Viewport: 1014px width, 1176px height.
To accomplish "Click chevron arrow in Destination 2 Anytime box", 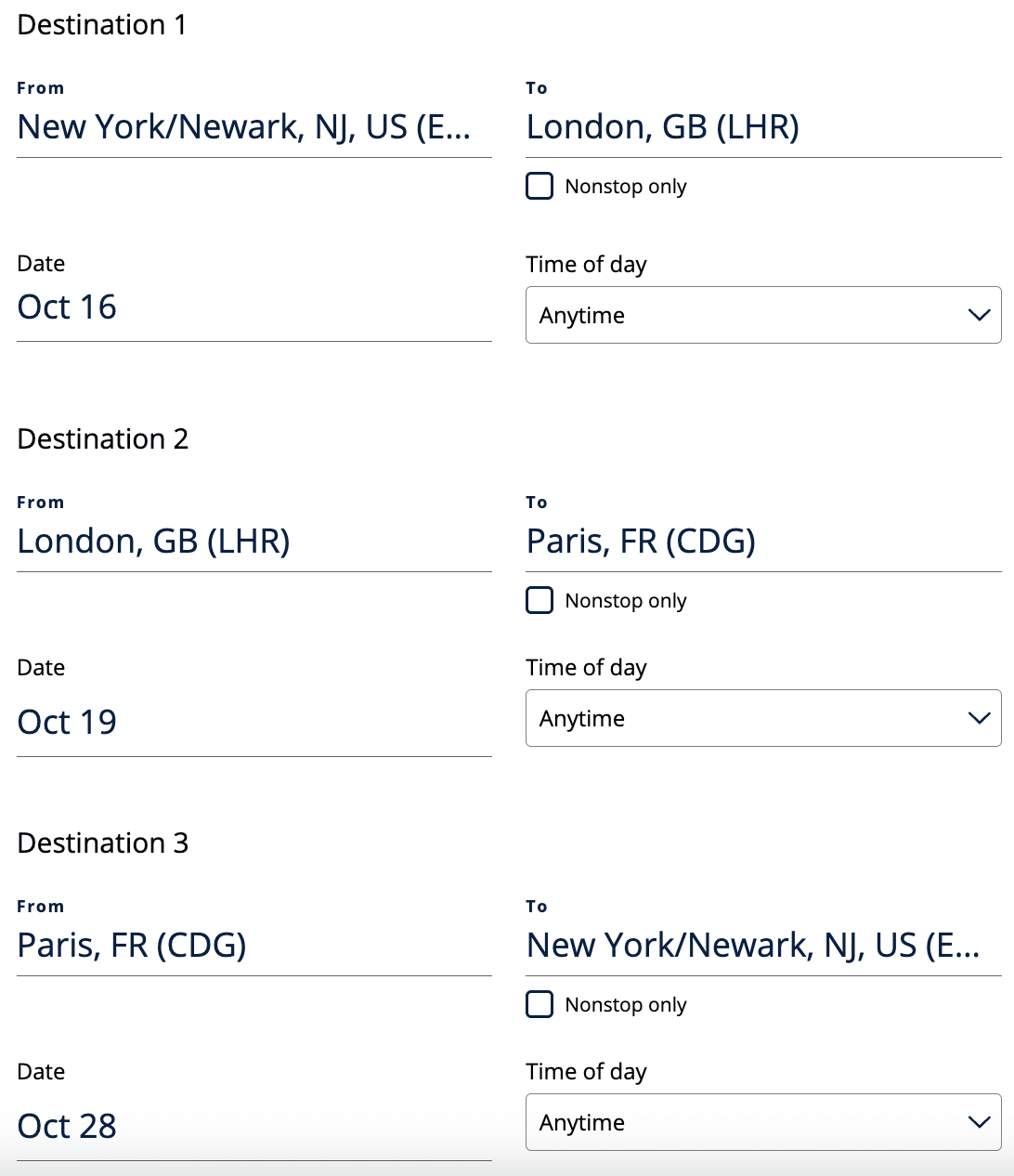I will point(979,718).
